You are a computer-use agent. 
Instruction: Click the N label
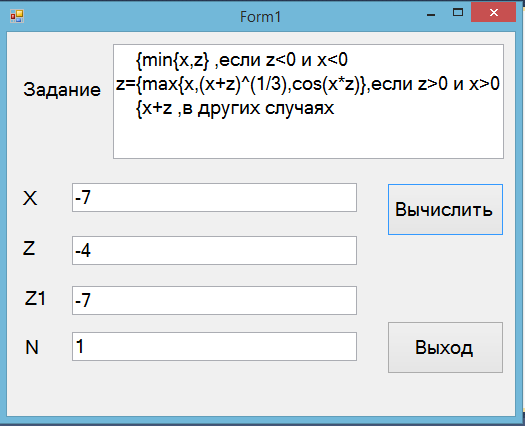point(32,347)
